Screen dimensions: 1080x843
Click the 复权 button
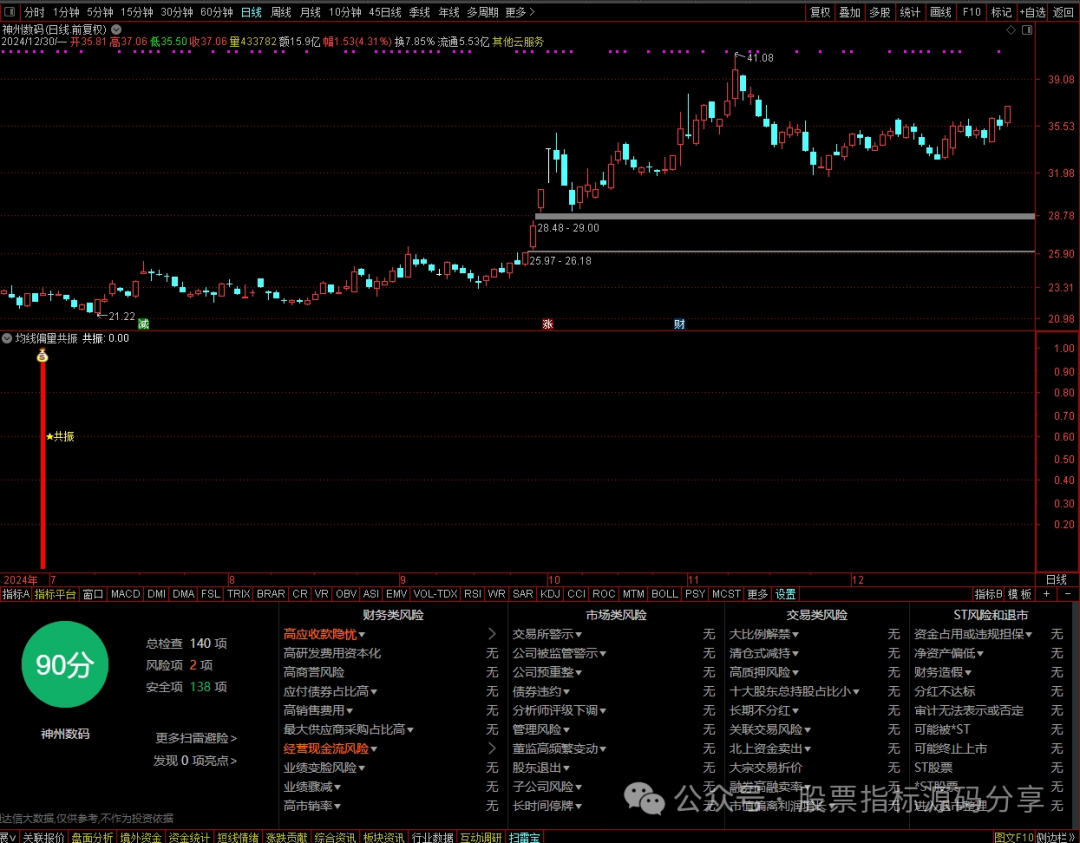820,12
